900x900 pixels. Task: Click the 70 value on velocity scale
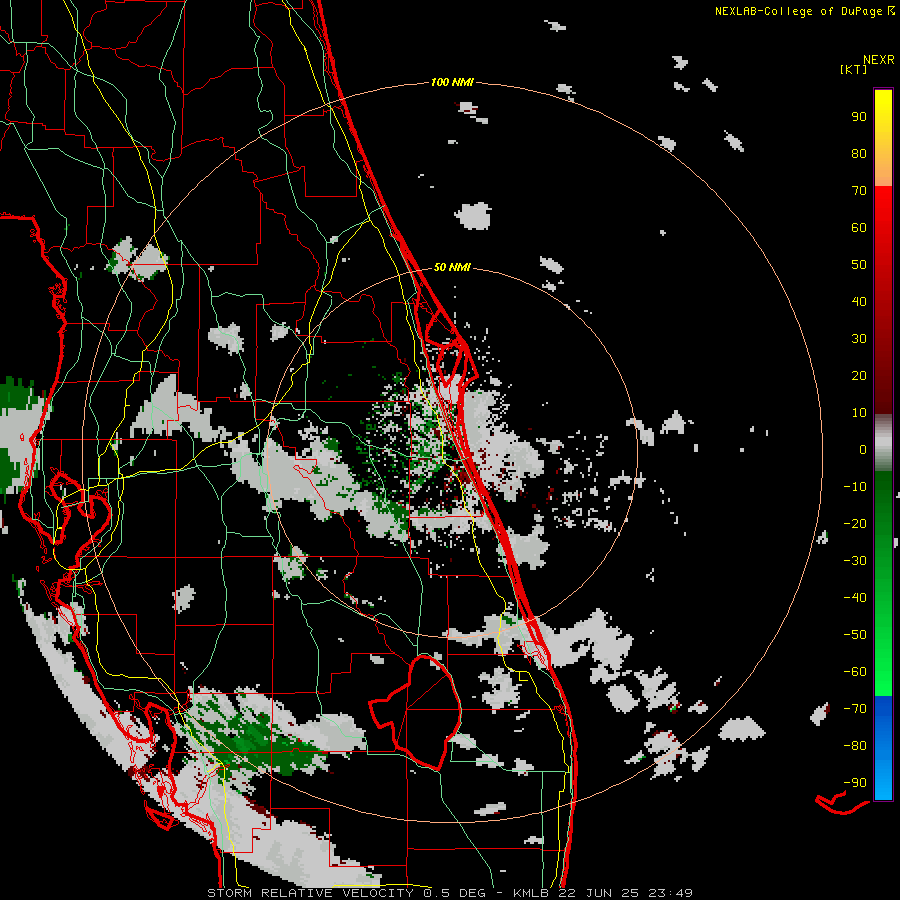tap(859, 190)
